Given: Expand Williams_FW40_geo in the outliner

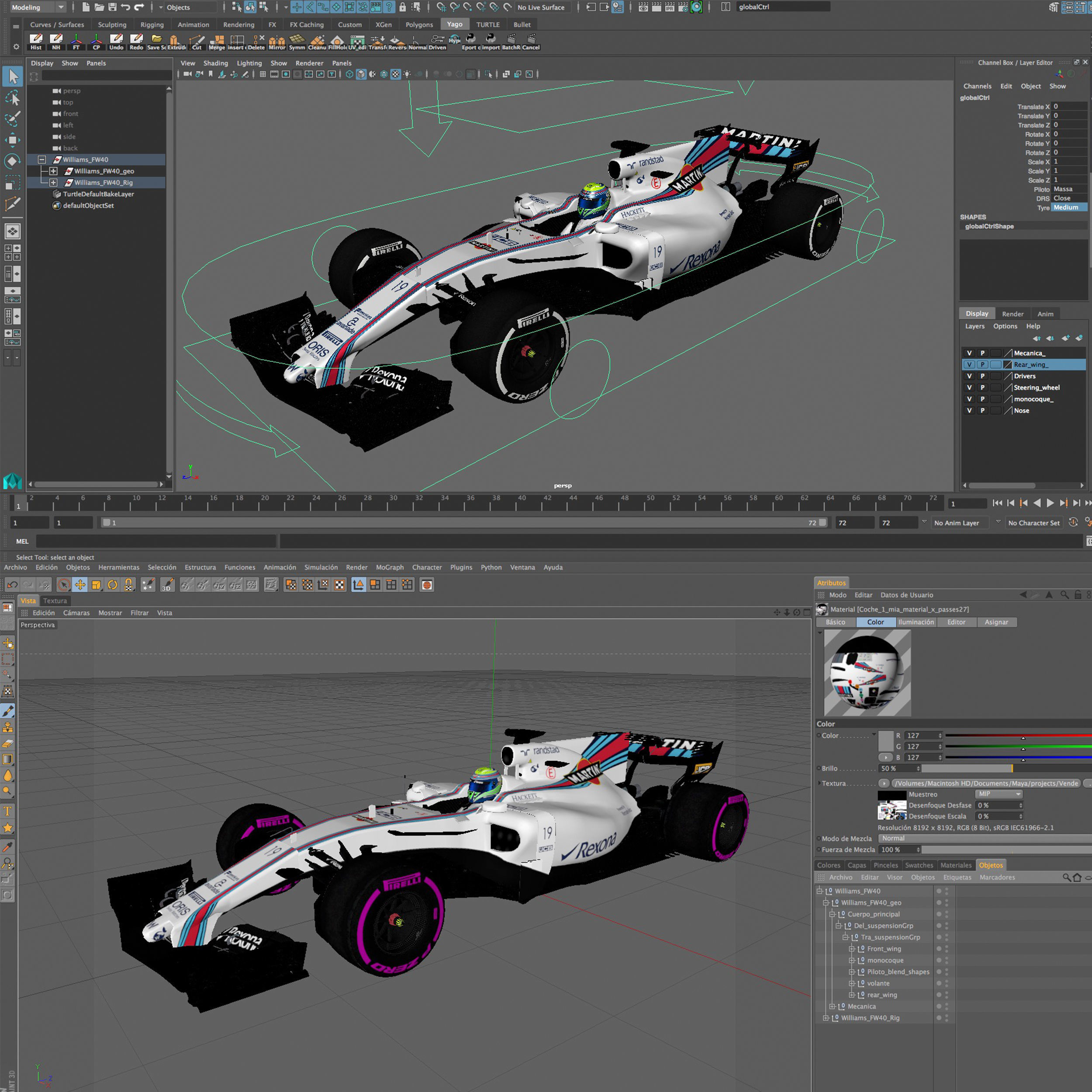Looking at the screenshot, I should (53, 171).
